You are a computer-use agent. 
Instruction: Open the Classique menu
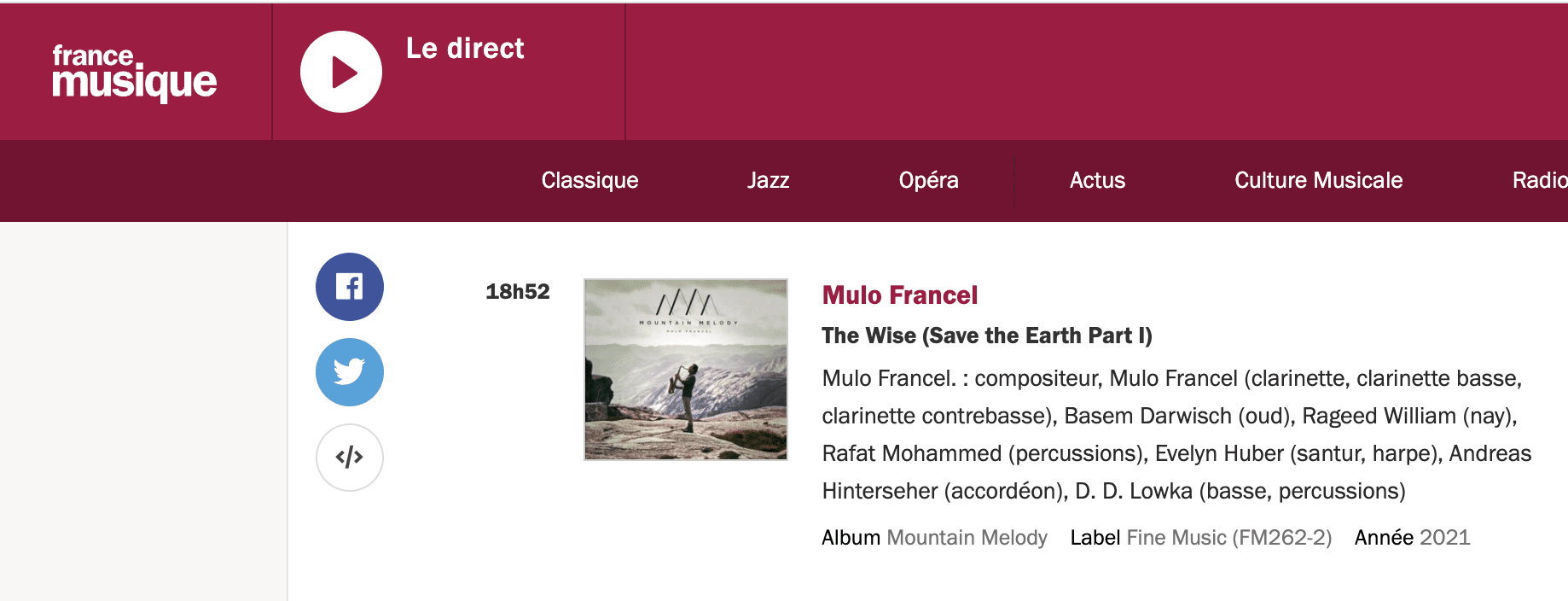point(589,180)
